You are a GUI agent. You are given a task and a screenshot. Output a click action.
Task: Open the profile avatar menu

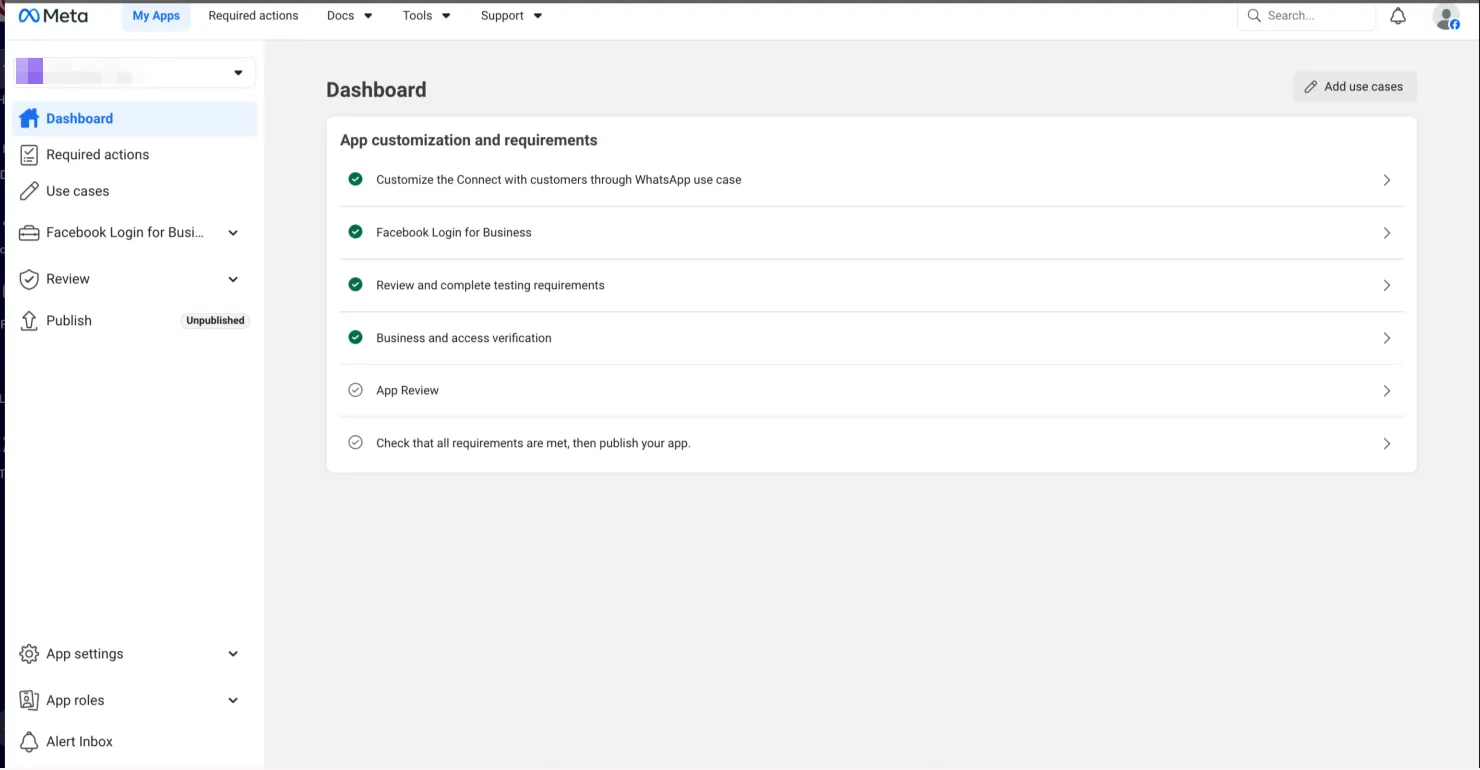pos(1446,16)
